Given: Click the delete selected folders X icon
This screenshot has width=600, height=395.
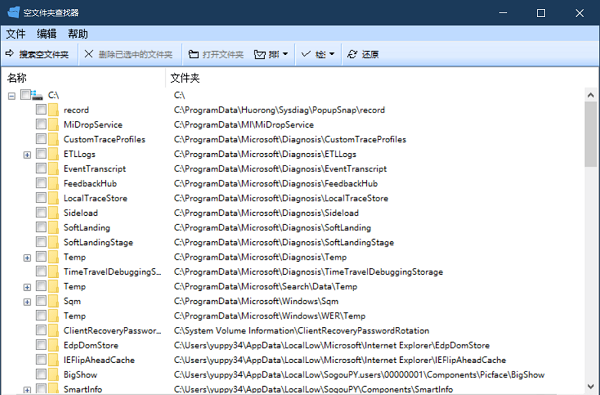Looking at the screenshot, I should click(88, 54).
